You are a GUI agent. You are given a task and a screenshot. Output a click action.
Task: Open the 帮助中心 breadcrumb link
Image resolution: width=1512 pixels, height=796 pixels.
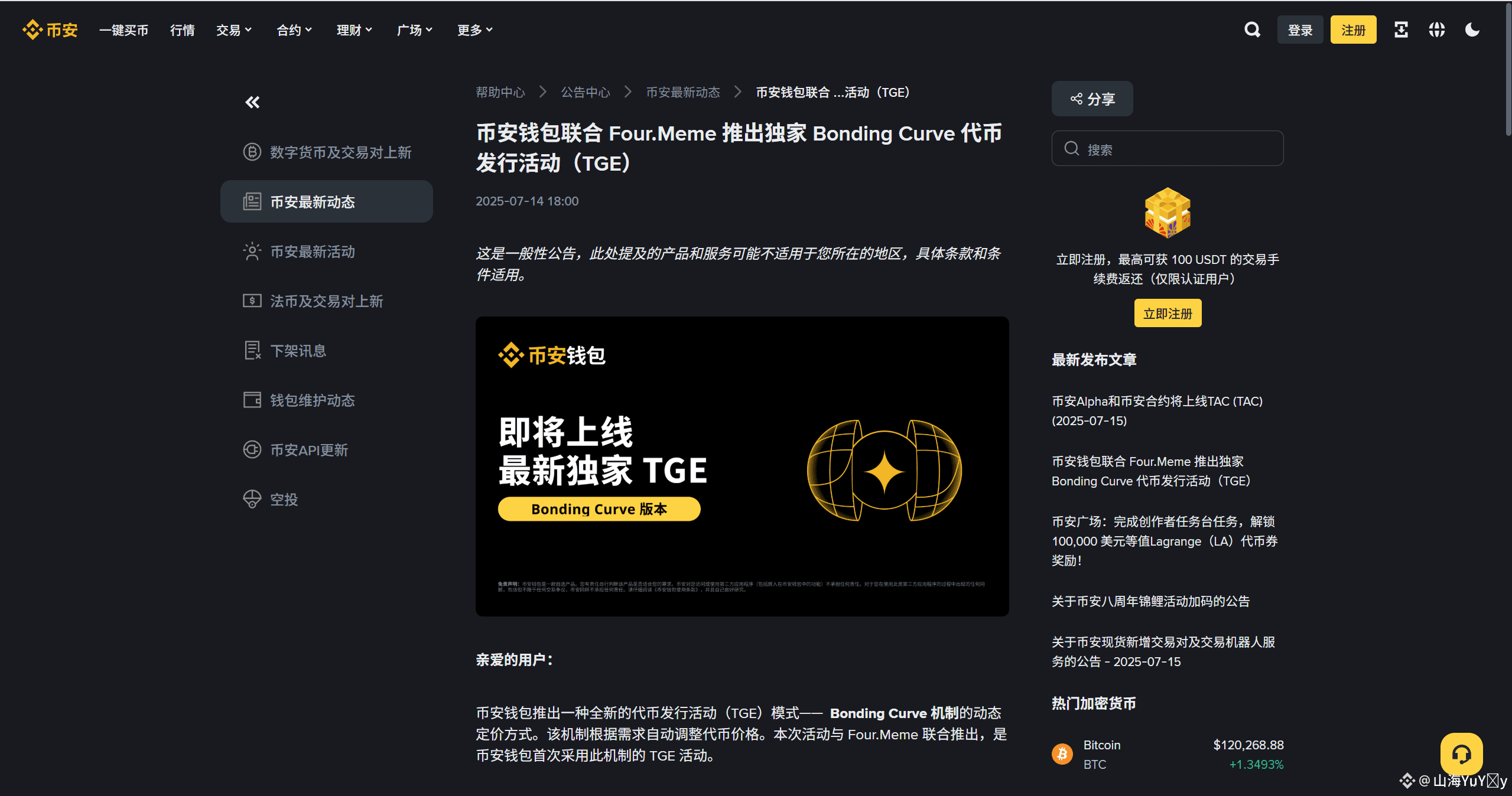point(500,92)
